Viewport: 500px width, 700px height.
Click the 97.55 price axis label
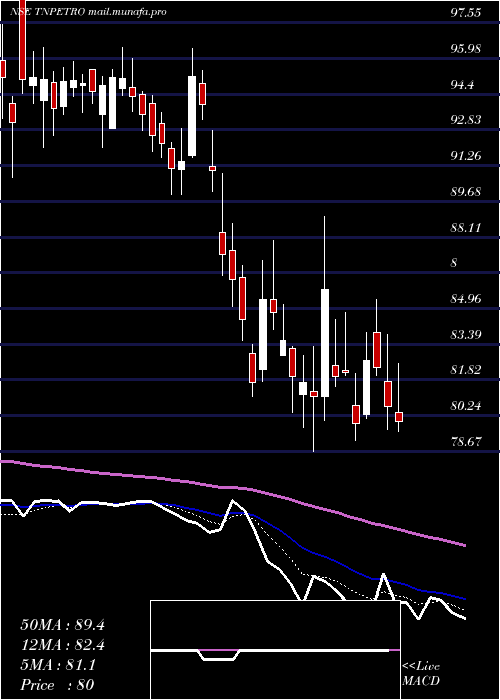coord(466,12)
